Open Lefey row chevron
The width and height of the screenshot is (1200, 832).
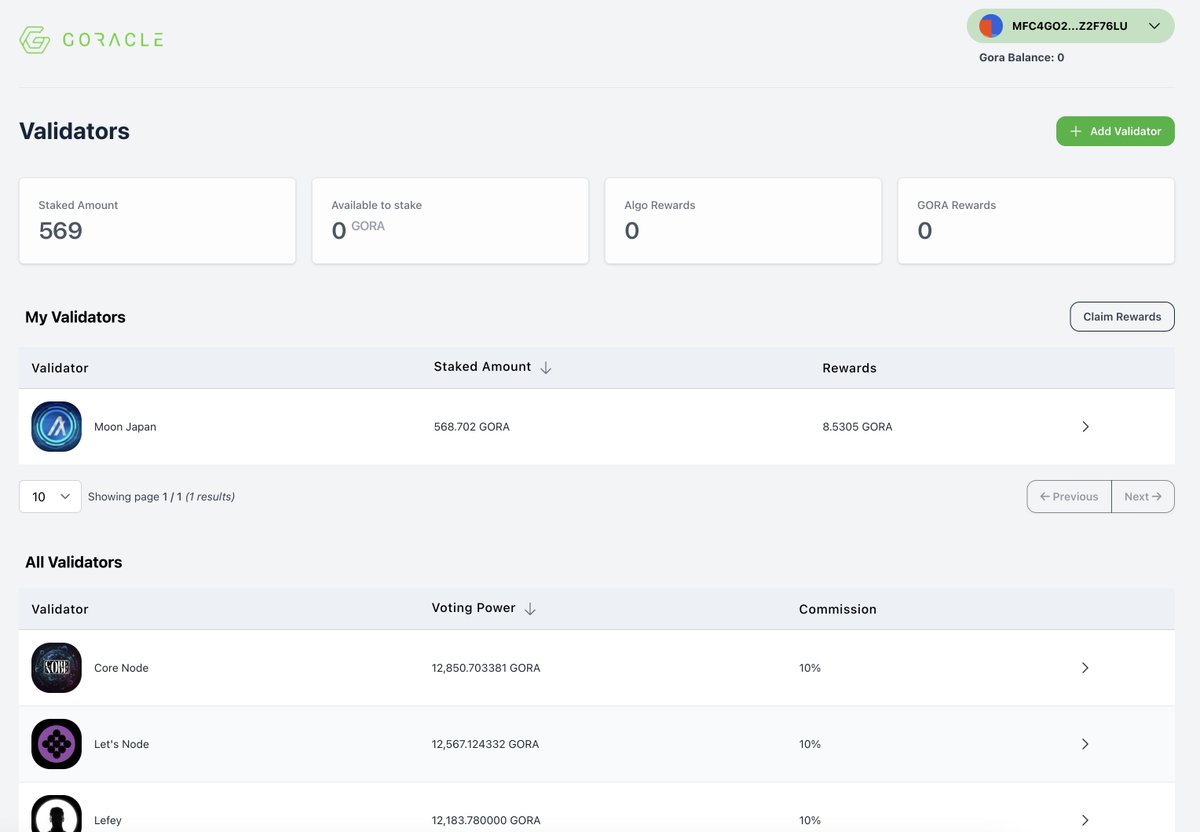tap(1086, 820)
